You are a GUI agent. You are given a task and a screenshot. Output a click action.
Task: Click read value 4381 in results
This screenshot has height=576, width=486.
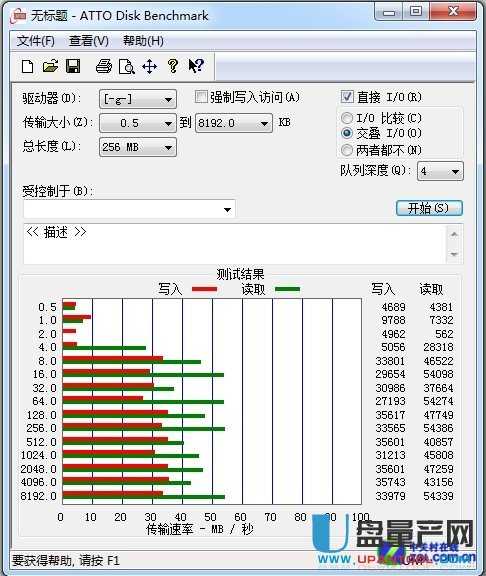[441, 307]
